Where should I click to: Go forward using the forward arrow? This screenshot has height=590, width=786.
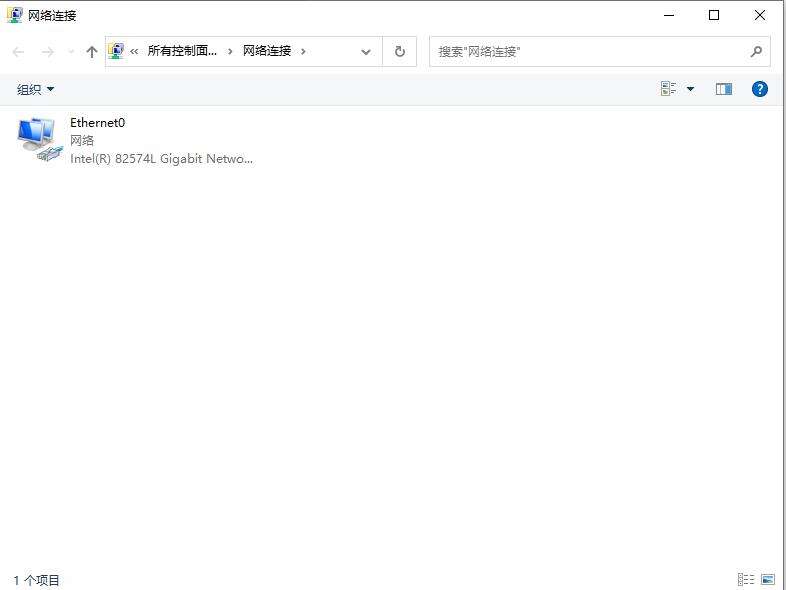click(48, 52)
